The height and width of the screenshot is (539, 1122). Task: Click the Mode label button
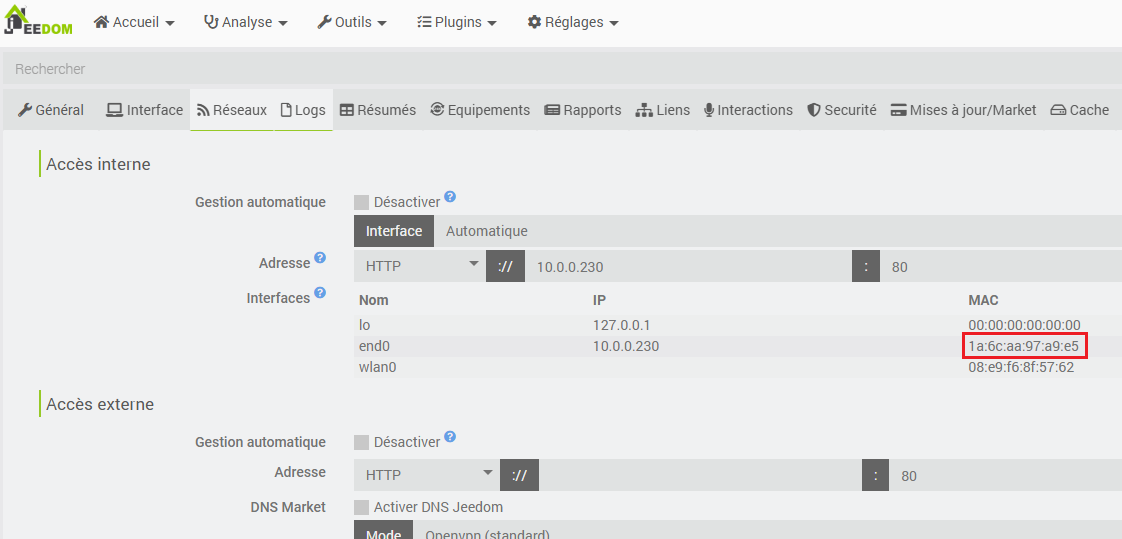click(384, 530)
